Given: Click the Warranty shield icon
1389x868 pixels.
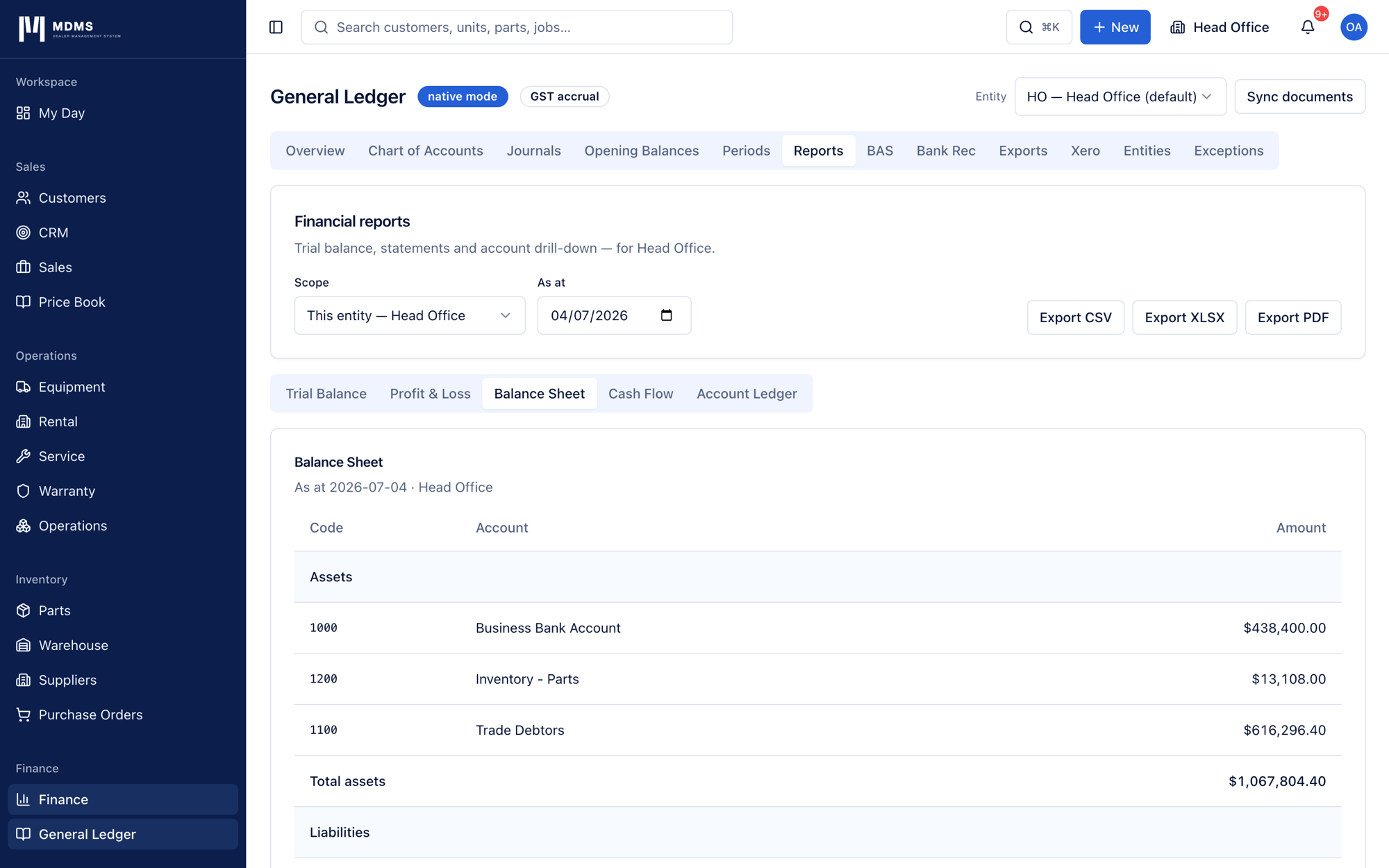Looking at the screenshot, I should [x=24, y=491].
